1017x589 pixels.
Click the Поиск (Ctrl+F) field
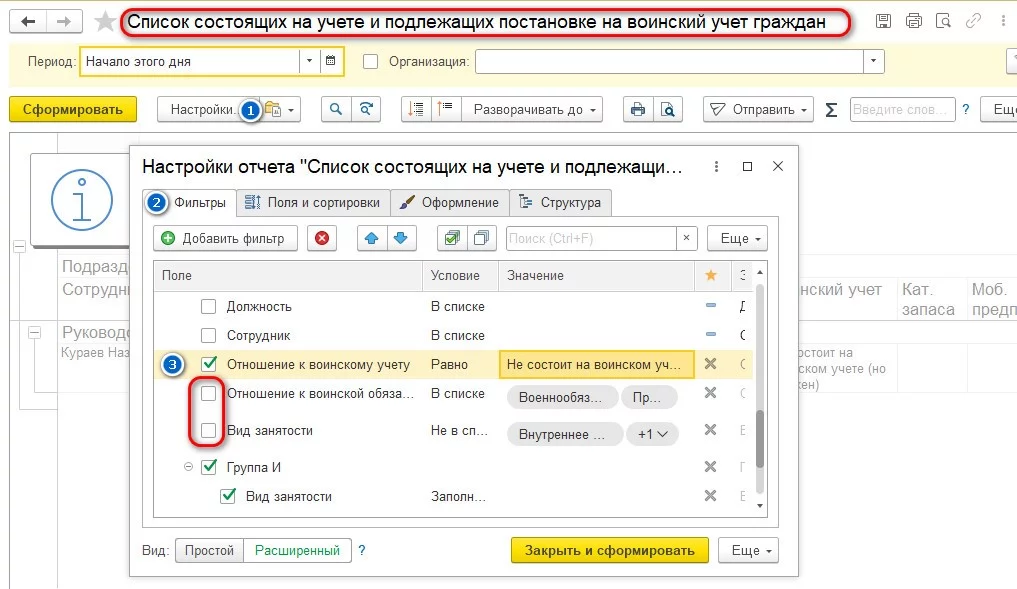[591, 238]
